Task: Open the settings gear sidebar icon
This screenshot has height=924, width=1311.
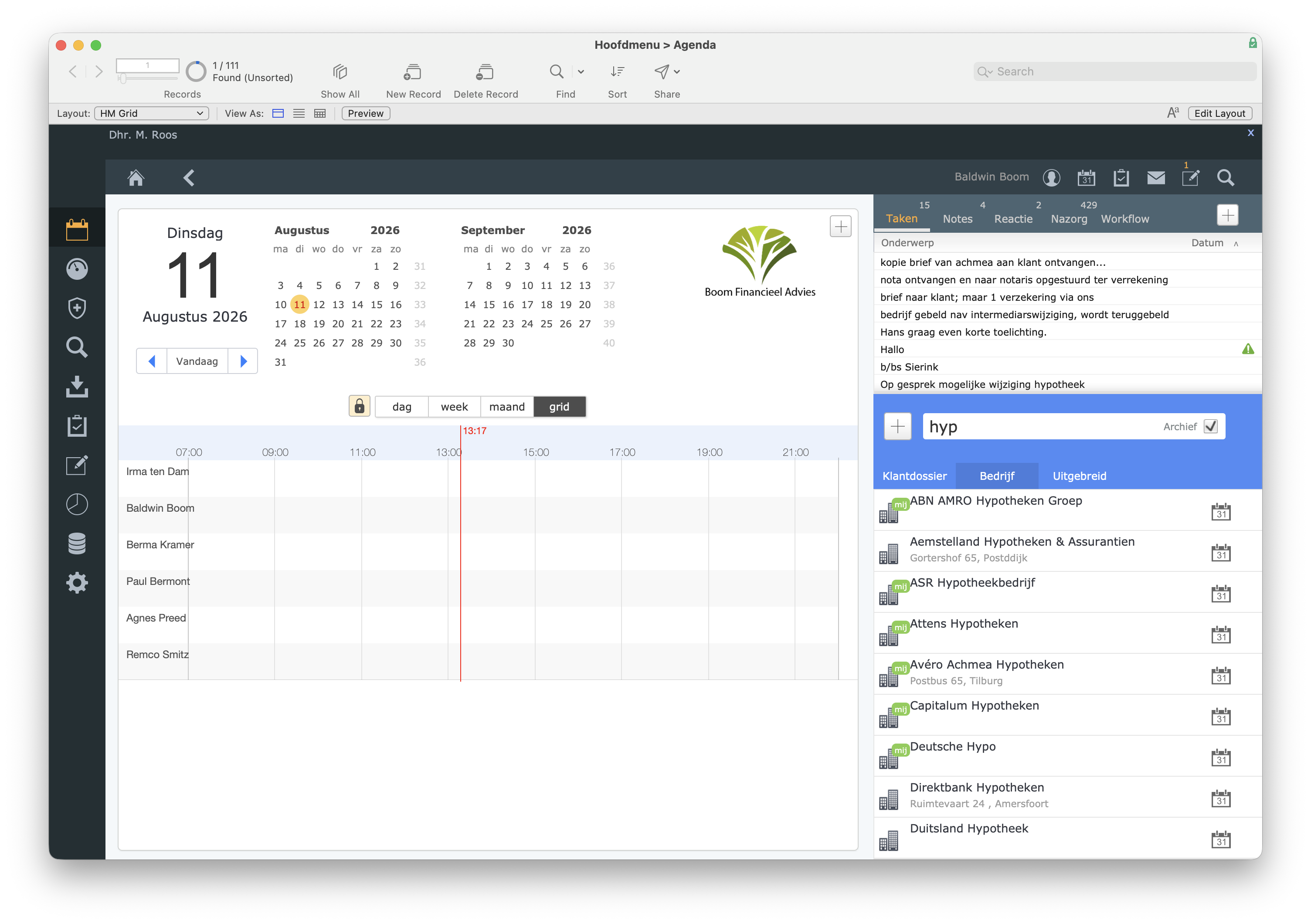Action: (77, 583)
